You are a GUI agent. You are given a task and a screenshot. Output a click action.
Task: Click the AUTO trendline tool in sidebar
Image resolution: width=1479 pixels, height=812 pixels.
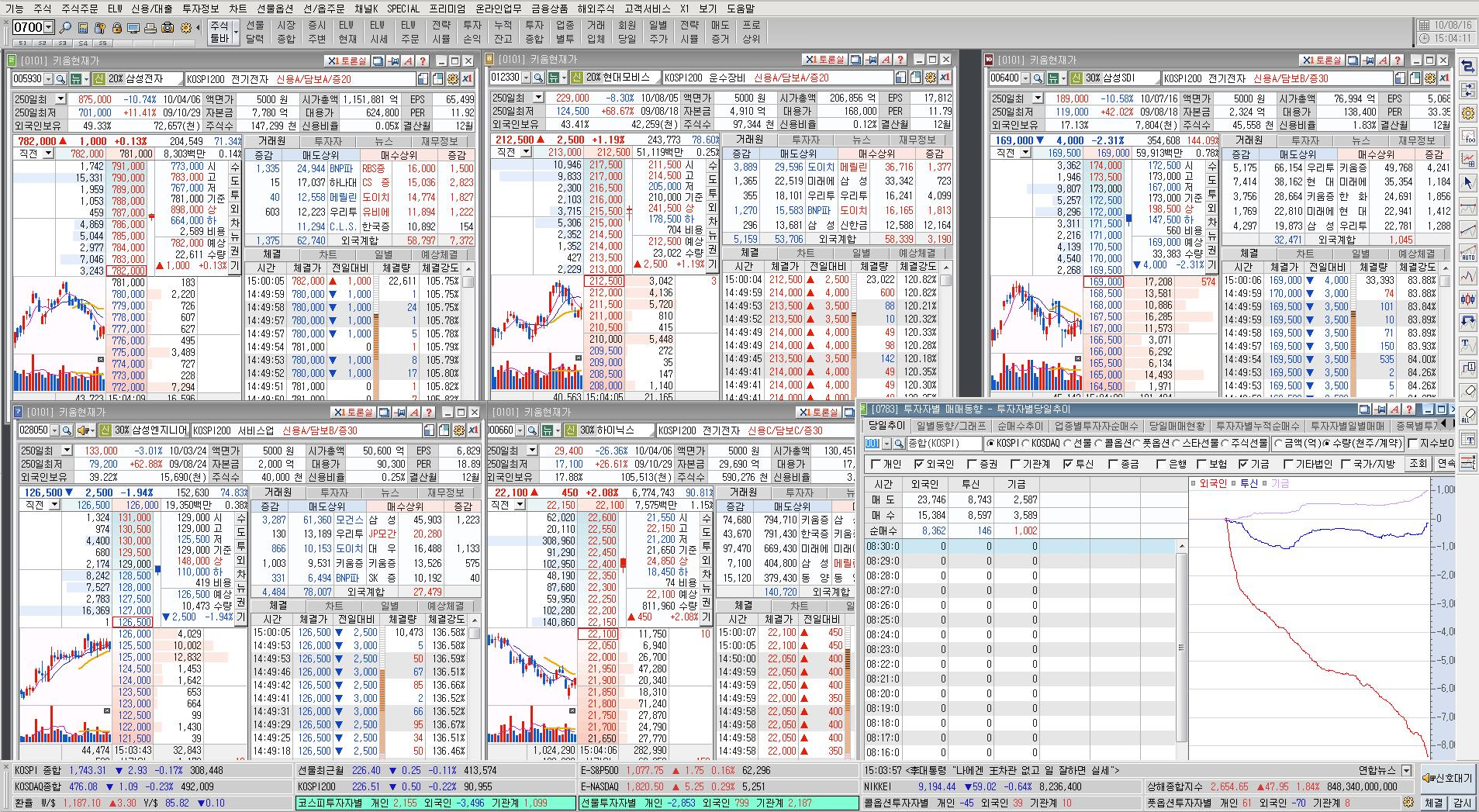click(x=1467, y=254)
